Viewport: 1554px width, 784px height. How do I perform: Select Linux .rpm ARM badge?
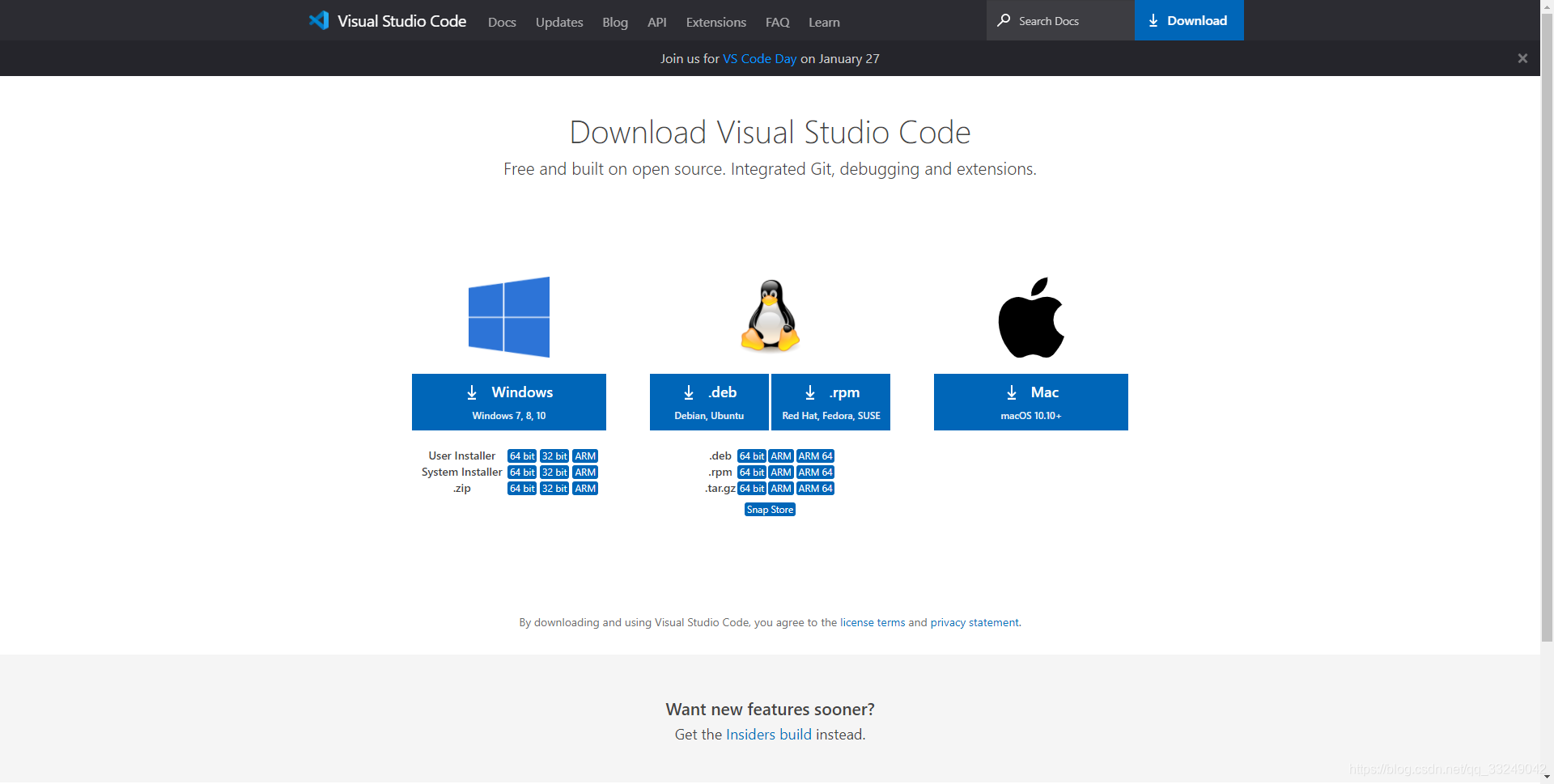781,473
